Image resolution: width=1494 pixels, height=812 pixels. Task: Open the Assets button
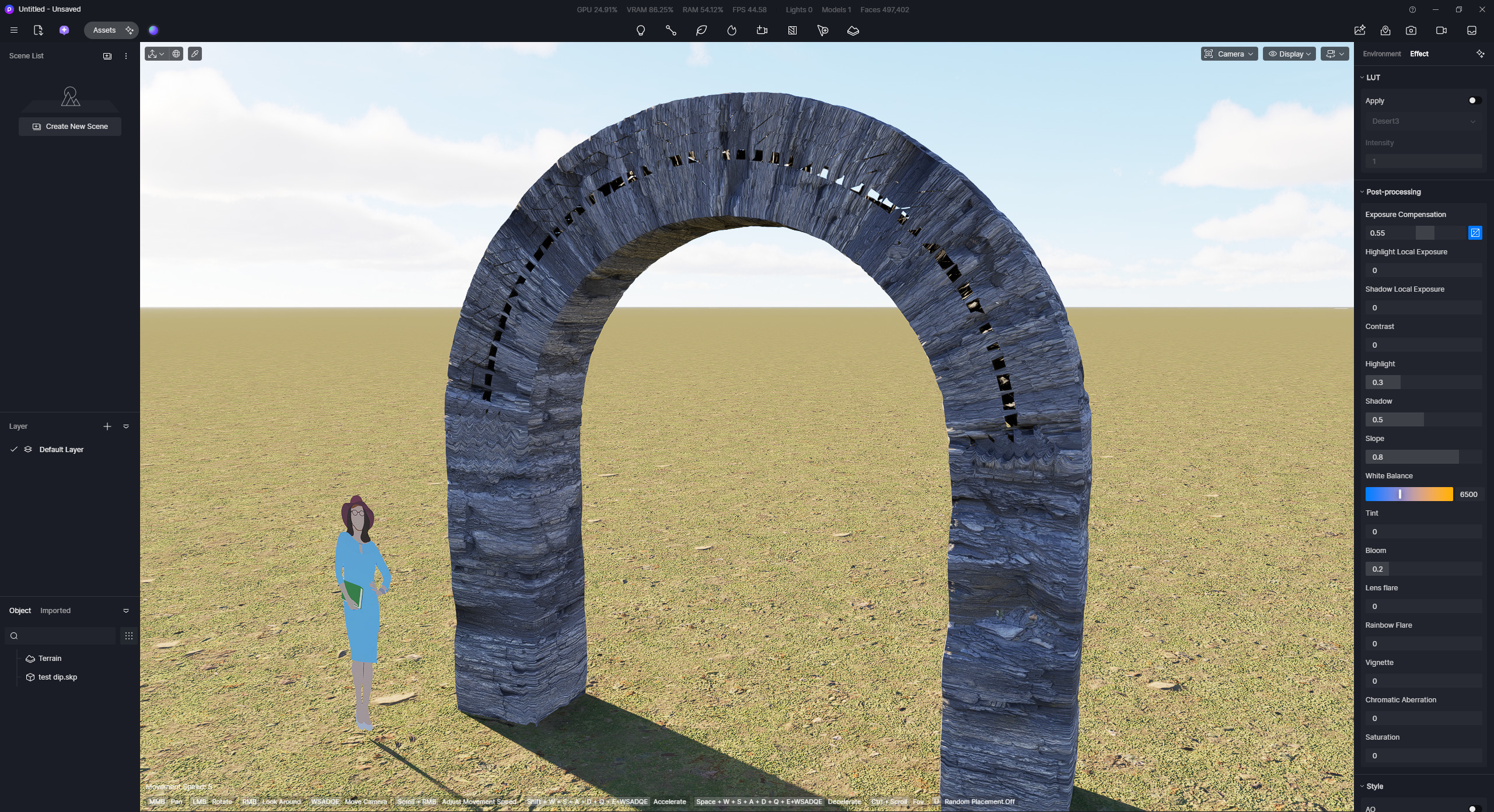(x=104, y=30)
